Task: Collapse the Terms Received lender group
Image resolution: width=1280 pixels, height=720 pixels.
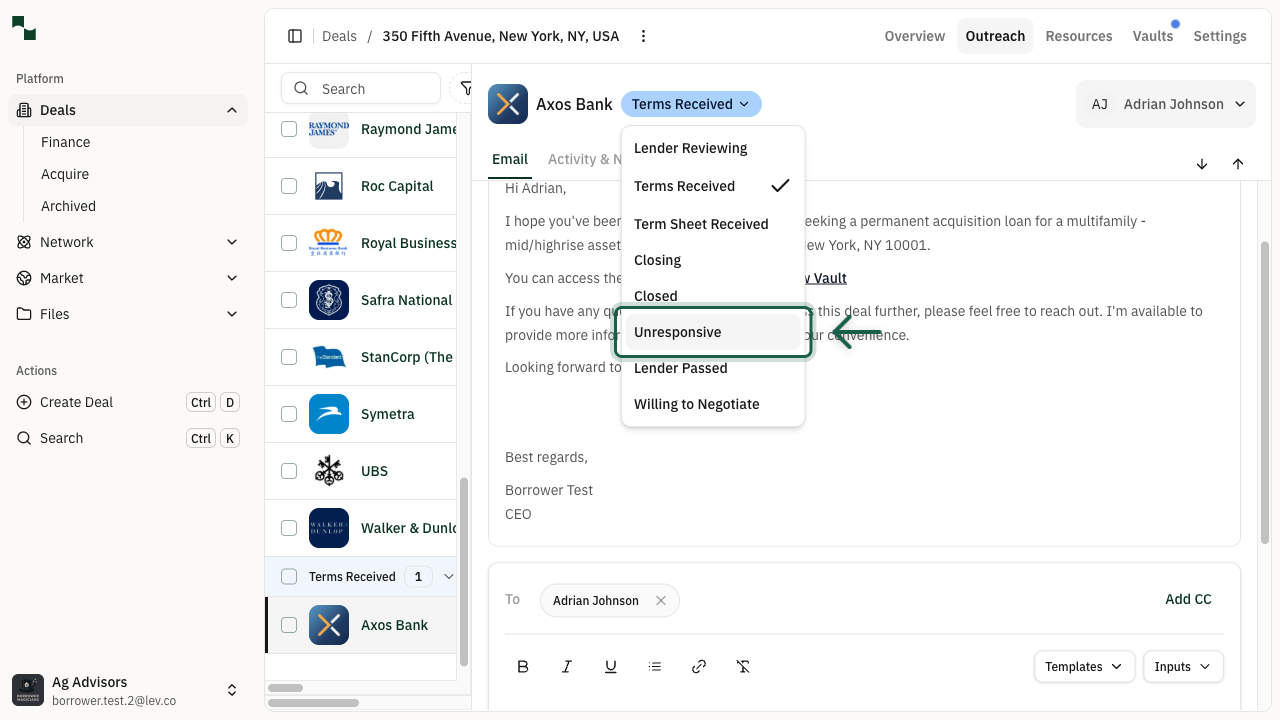Action: [448, 576]
